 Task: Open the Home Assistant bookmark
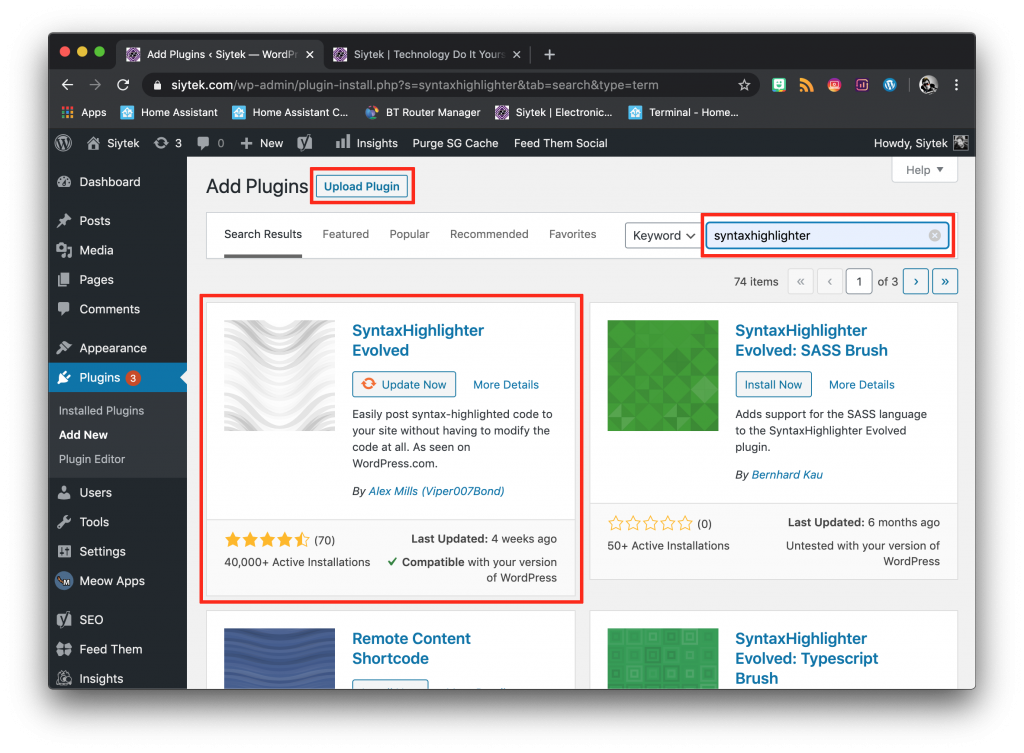point(169,112)
